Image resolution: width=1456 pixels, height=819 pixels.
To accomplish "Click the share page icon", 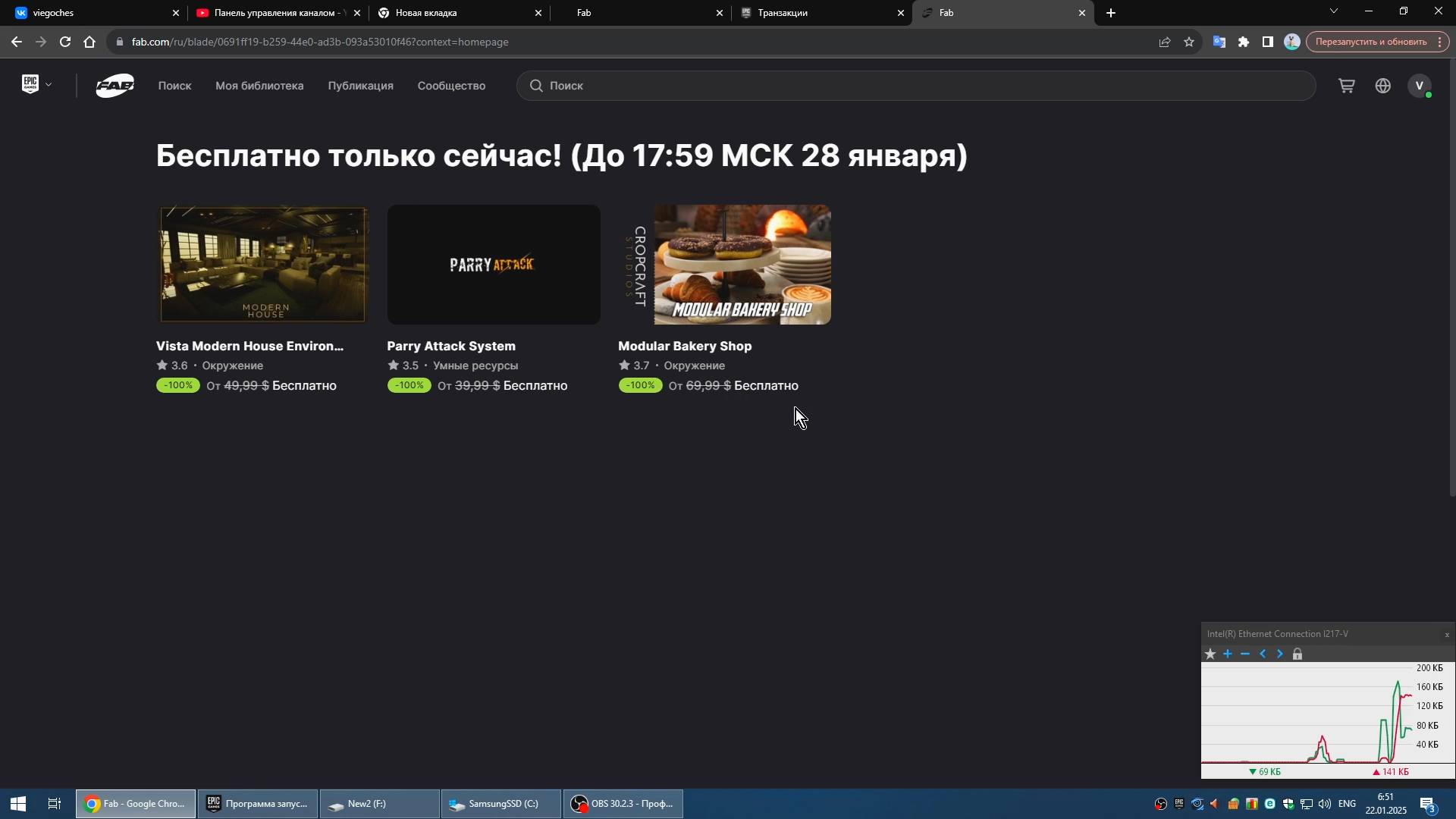I will (1164, 42).
